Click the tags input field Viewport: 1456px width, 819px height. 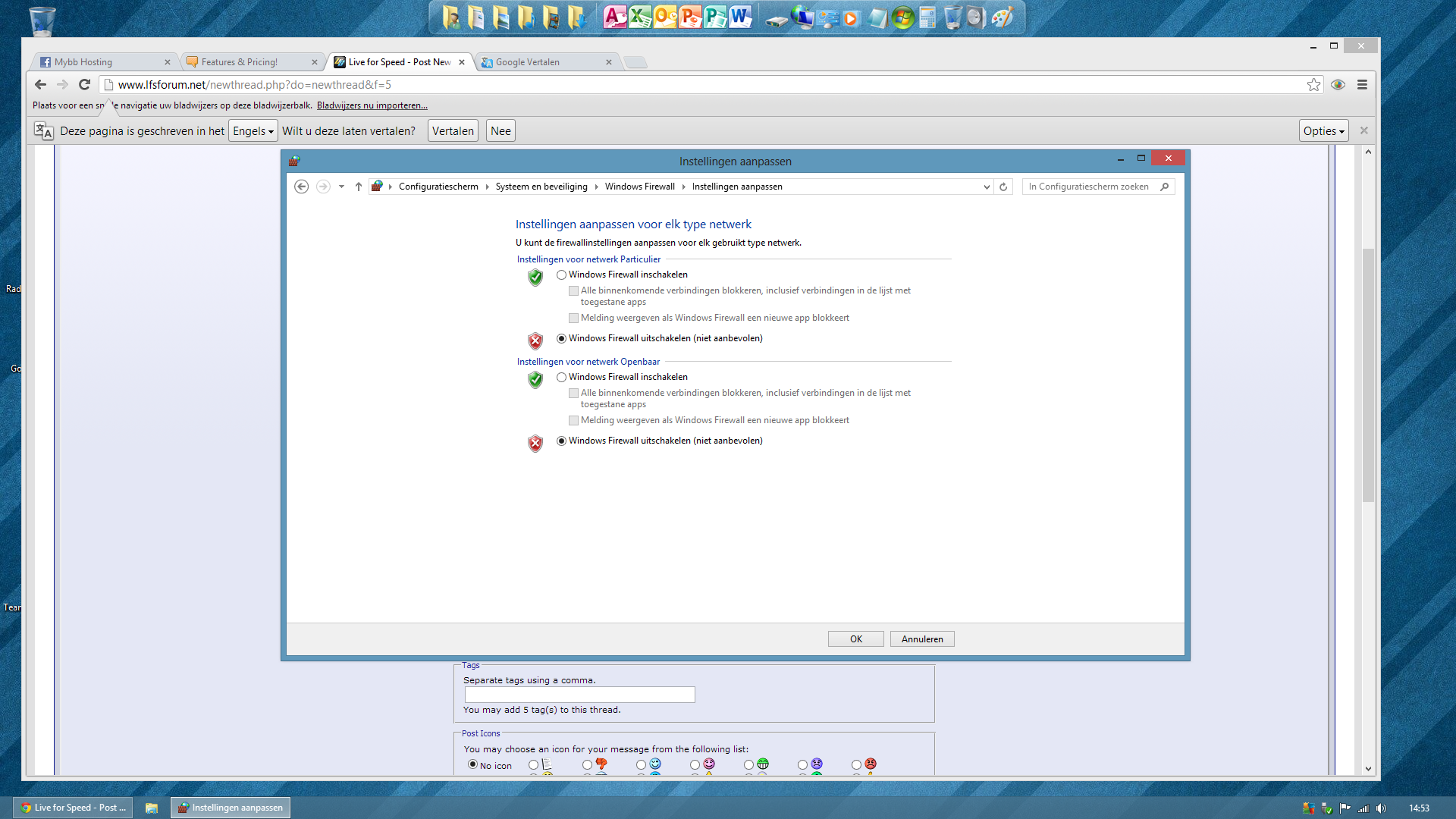pyautogui.click(x=579, y=695)
